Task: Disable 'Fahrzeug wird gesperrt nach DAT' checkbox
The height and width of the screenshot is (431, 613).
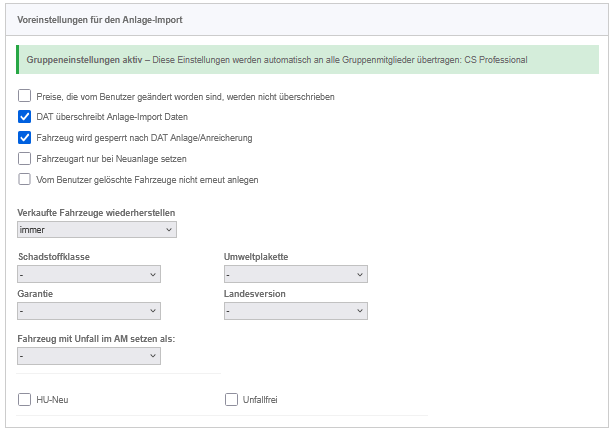Action: (x=25, y=138)
